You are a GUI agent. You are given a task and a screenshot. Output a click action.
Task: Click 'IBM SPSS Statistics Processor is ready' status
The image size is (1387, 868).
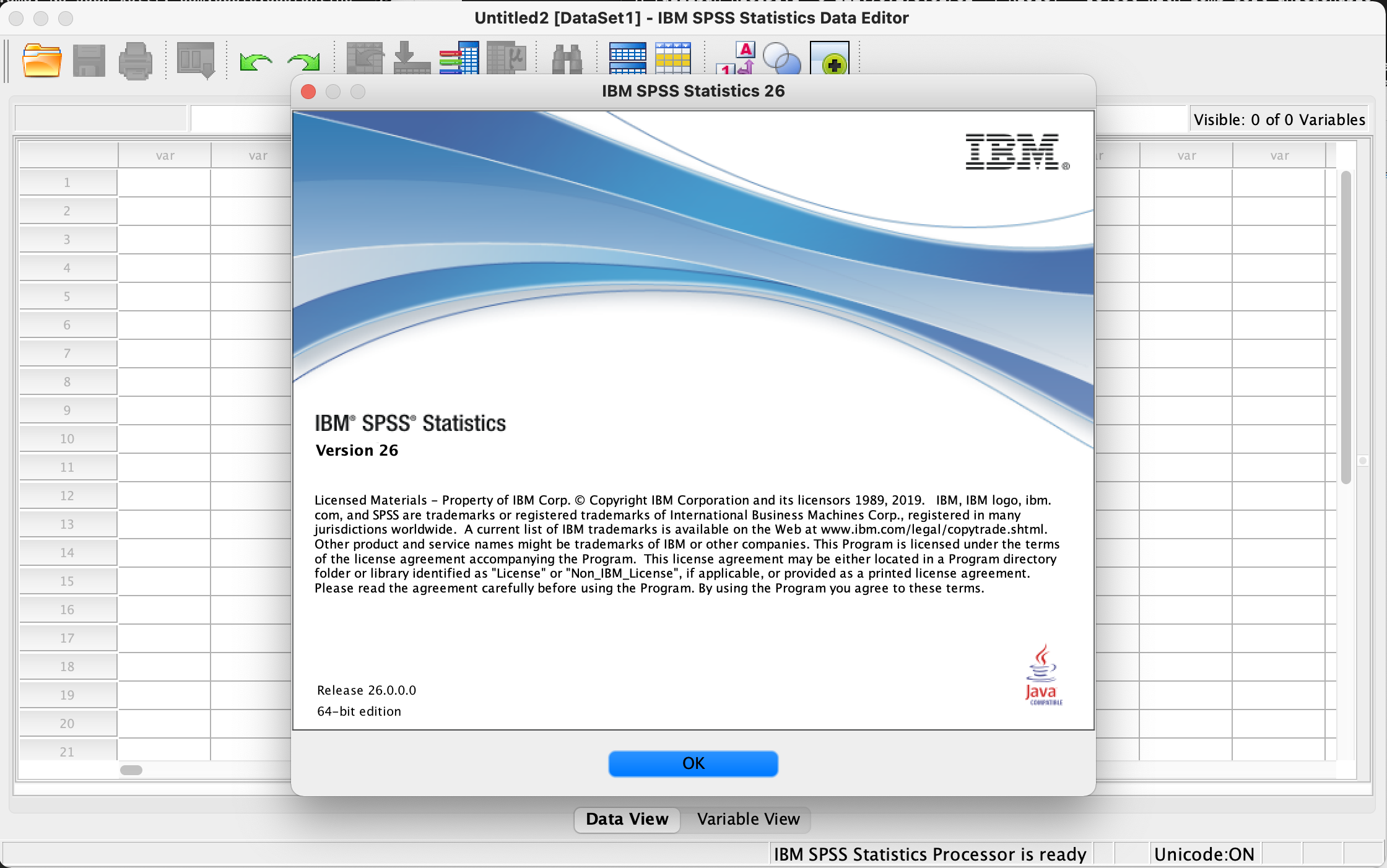(930, 854)
